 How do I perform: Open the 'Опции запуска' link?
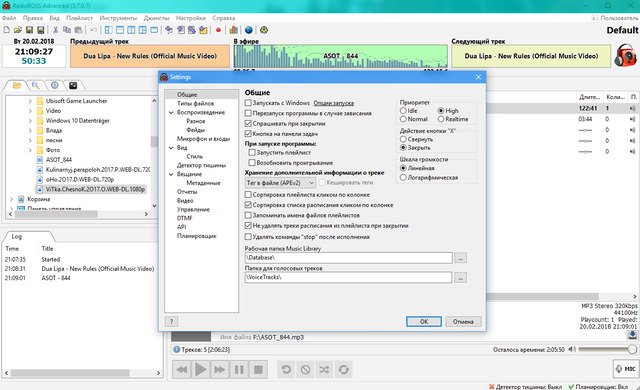point(333,103)
